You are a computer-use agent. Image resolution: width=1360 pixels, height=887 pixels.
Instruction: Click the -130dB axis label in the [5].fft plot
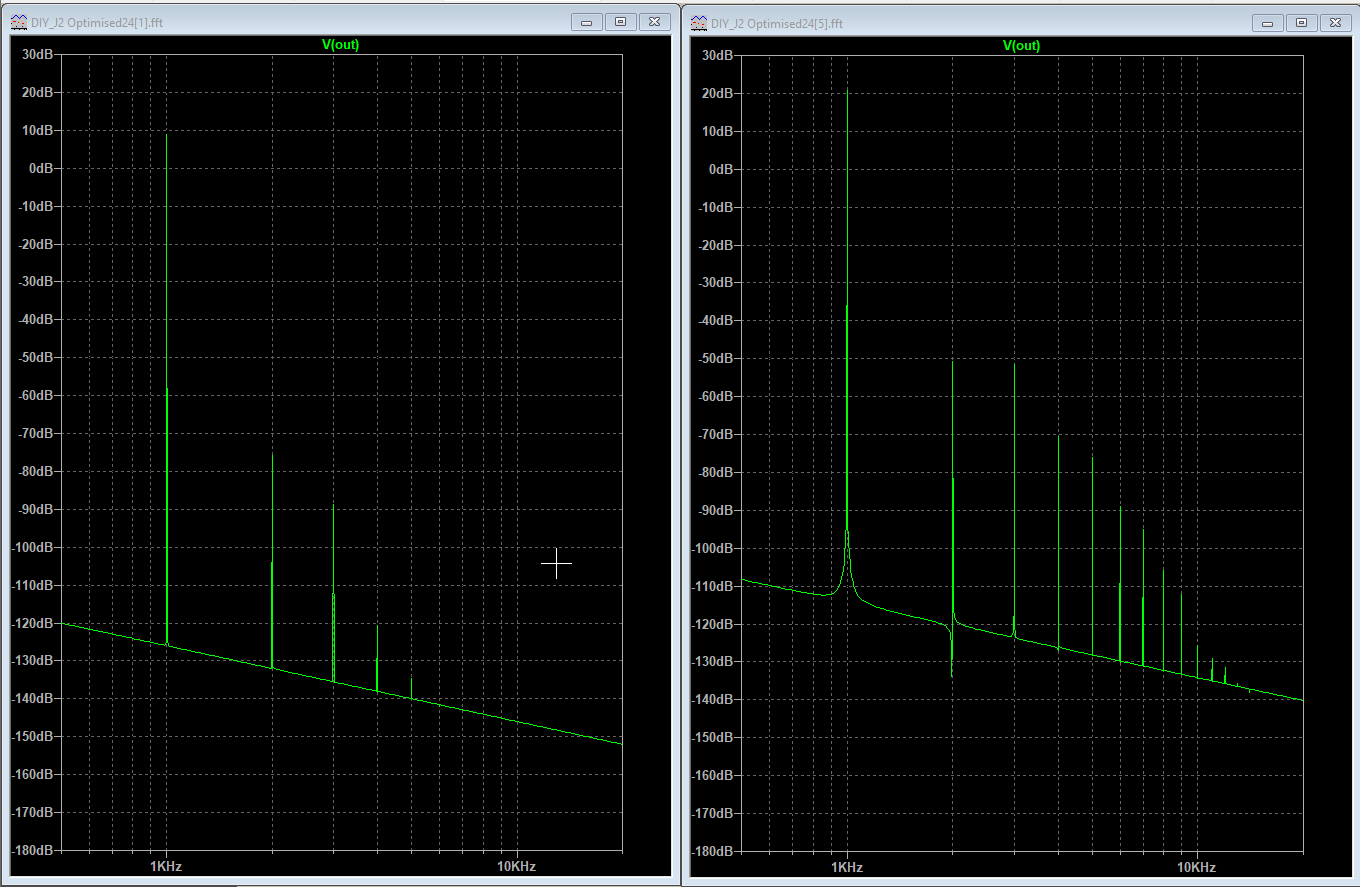tap(714, 661)
